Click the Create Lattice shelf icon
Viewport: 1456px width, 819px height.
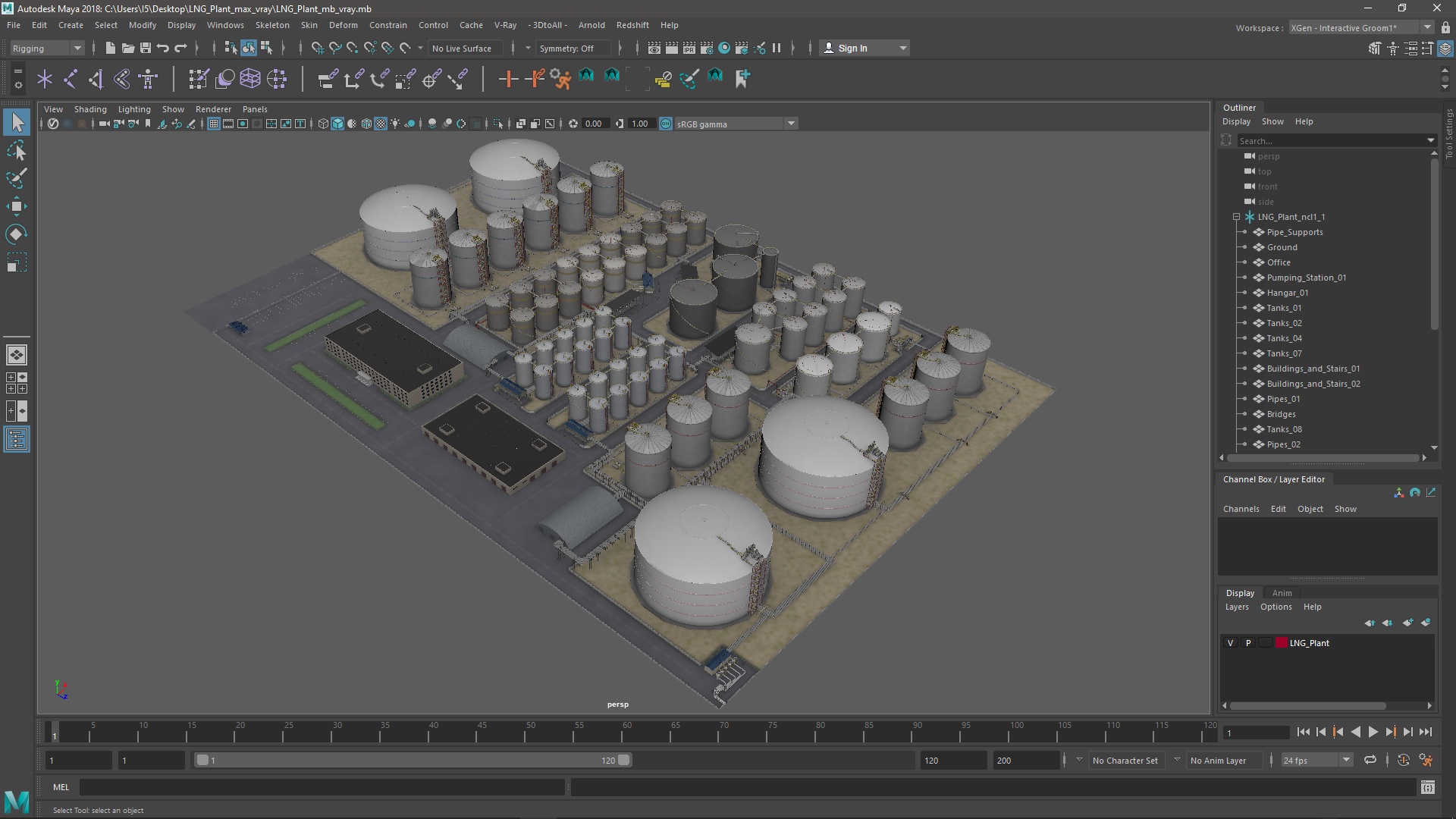pos(250,78)
